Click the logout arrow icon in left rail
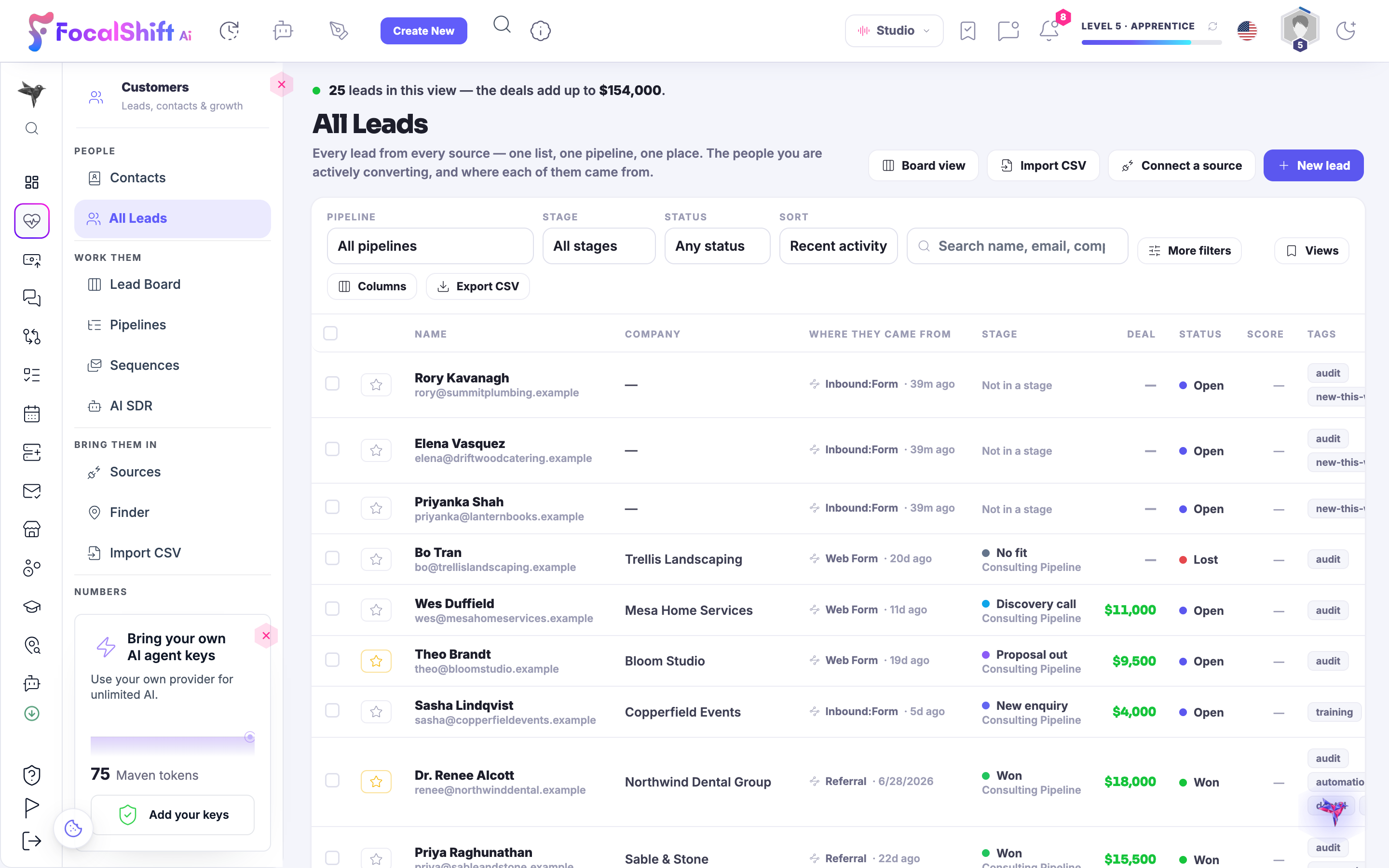This screenshot has width=1389, height=868. pos(31,841)
